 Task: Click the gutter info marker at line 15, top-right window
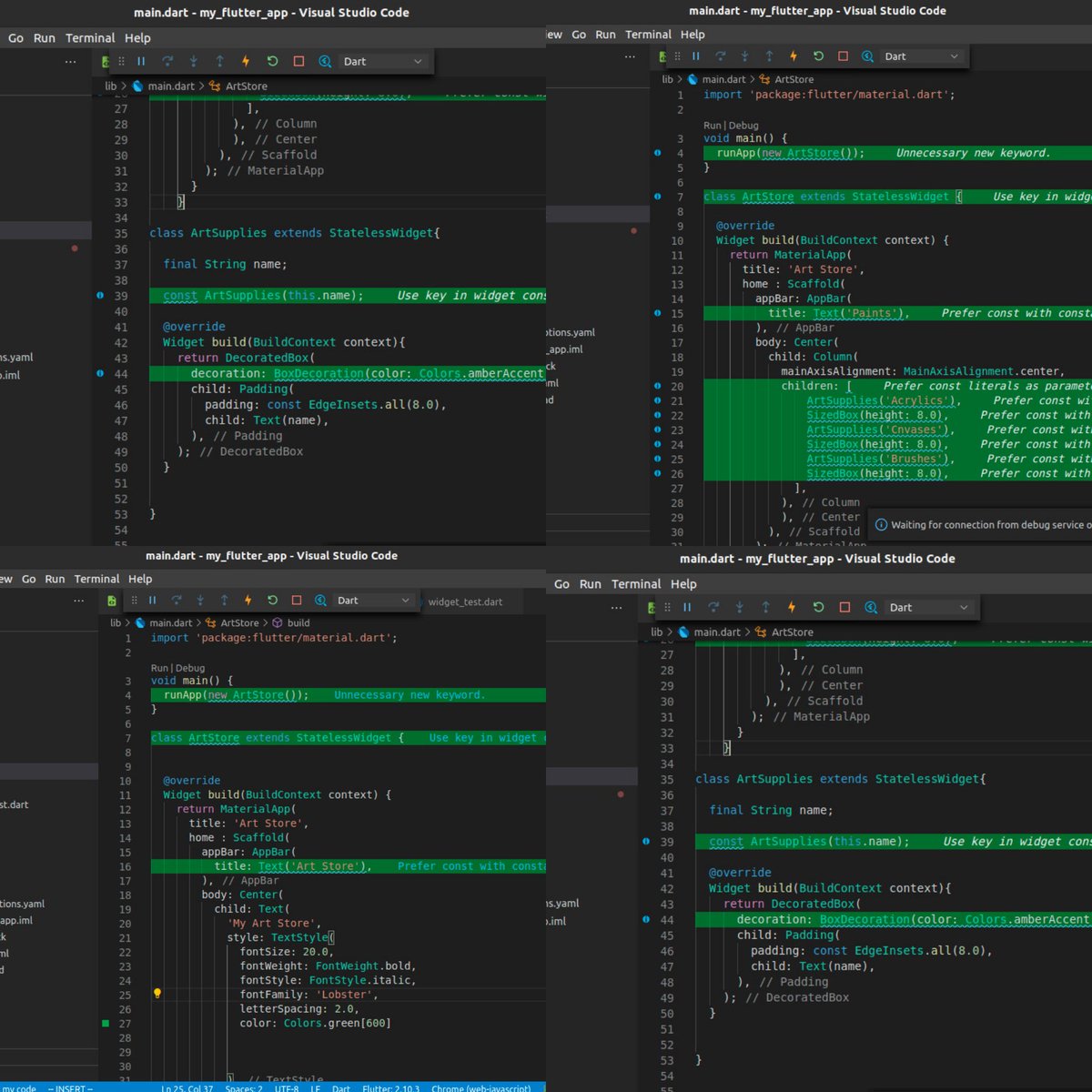click(x=658, y=313)
